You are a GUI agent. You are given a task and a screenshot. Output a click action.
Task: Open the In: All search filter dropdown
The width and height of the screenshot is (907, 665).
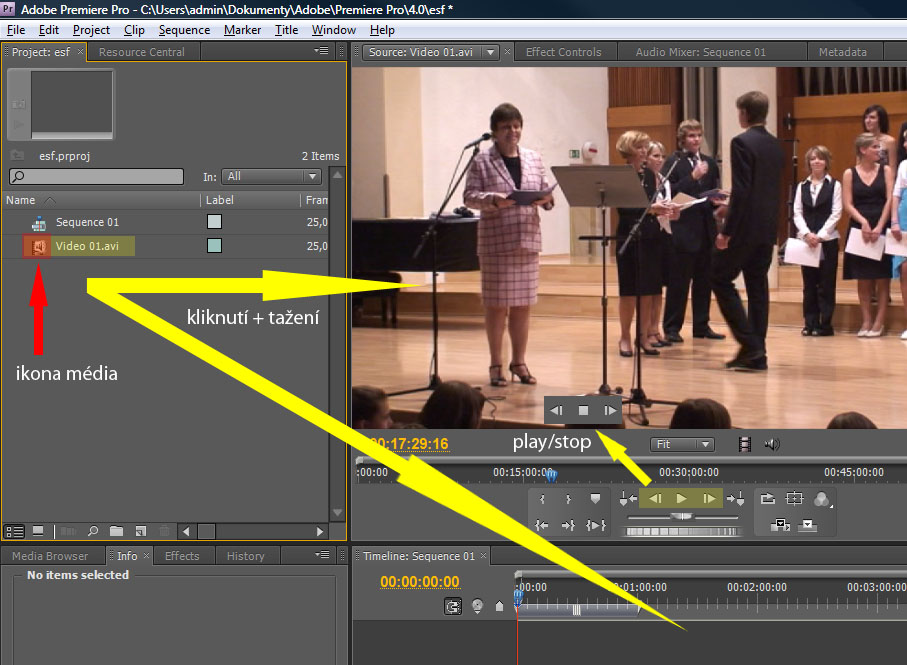[x=271, y=176]
